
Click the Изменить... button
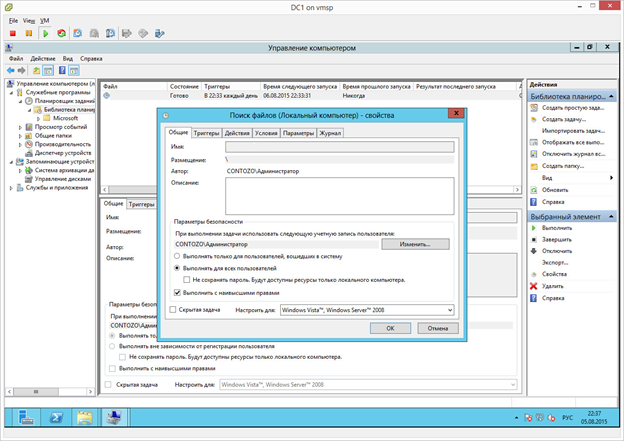(415, 244)
